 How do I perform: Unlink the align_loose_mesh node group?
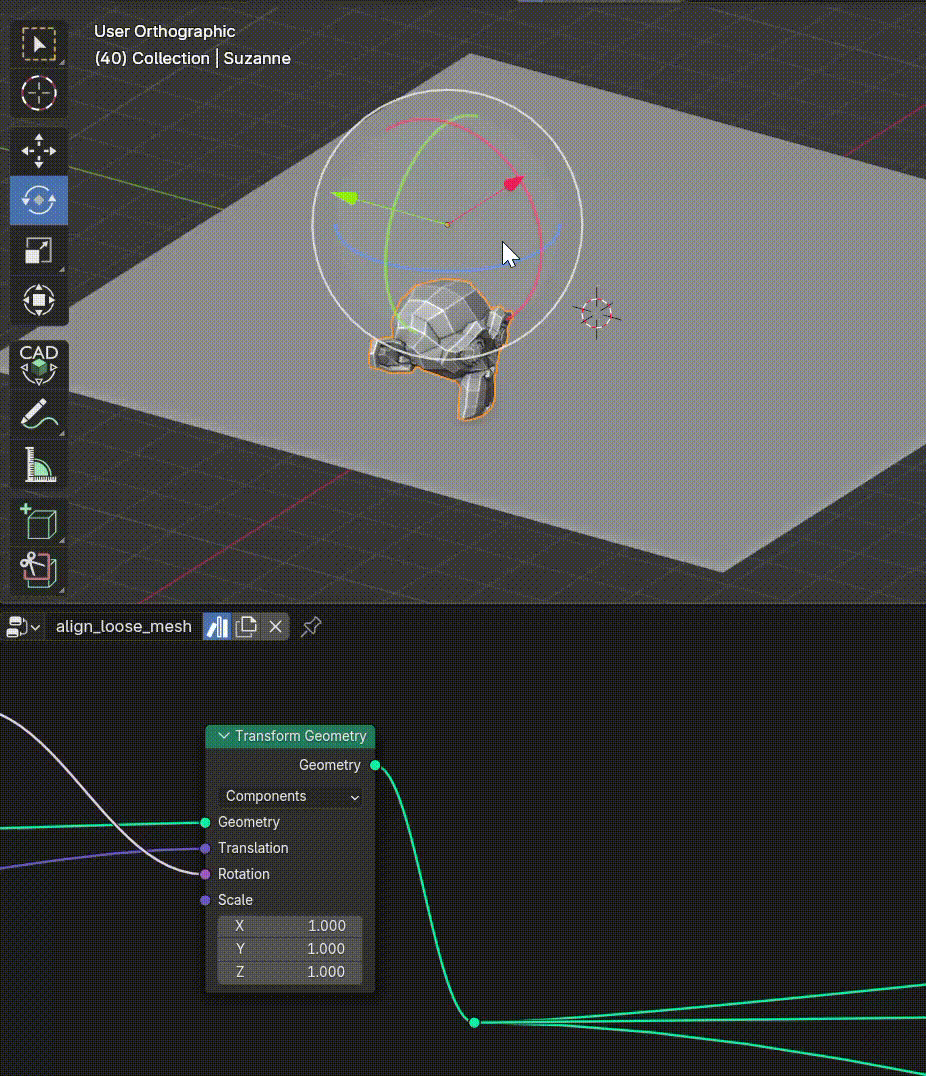(275, 627)
